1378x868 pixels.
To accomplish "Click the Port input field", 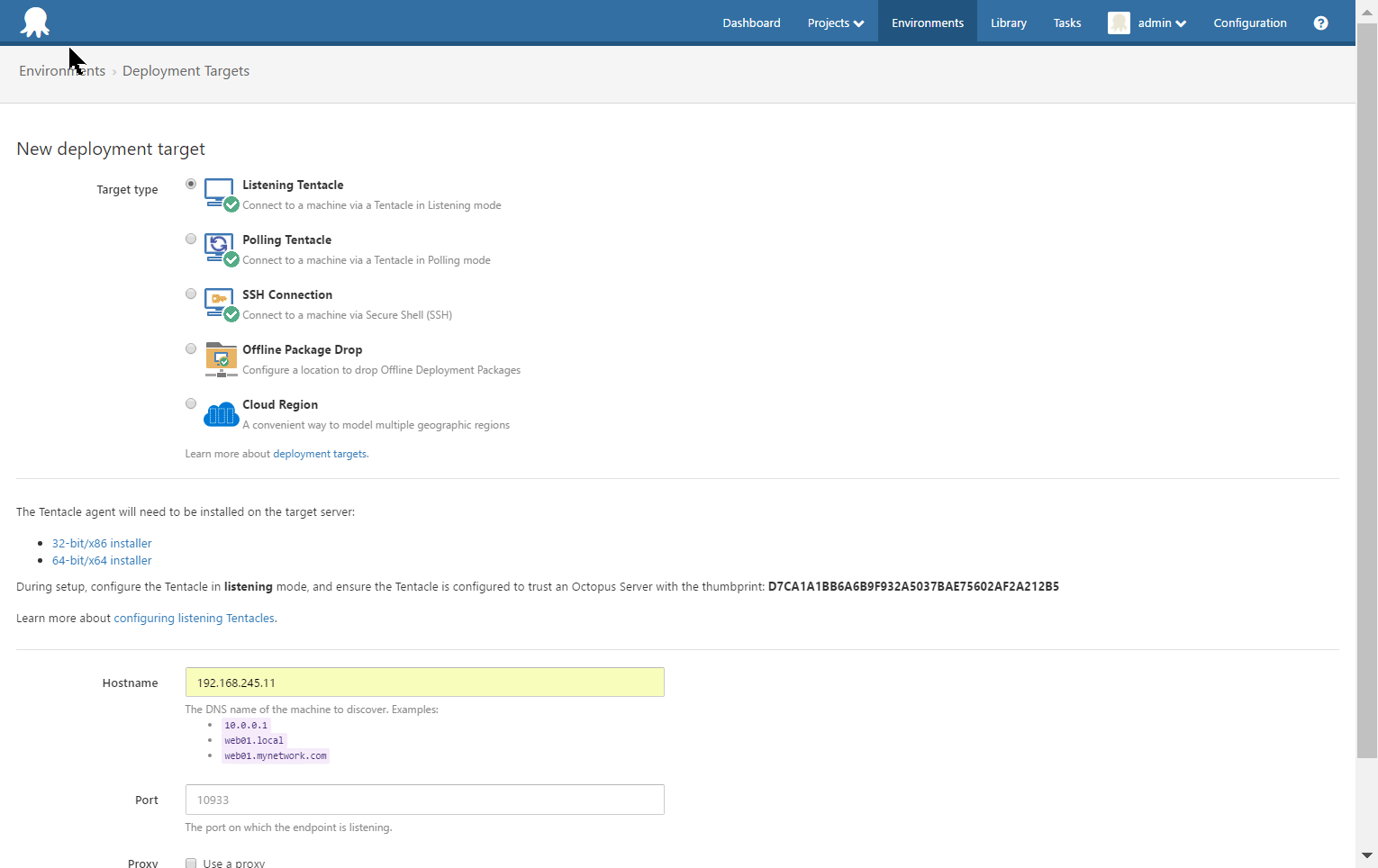I will click(x=425, y=800).
